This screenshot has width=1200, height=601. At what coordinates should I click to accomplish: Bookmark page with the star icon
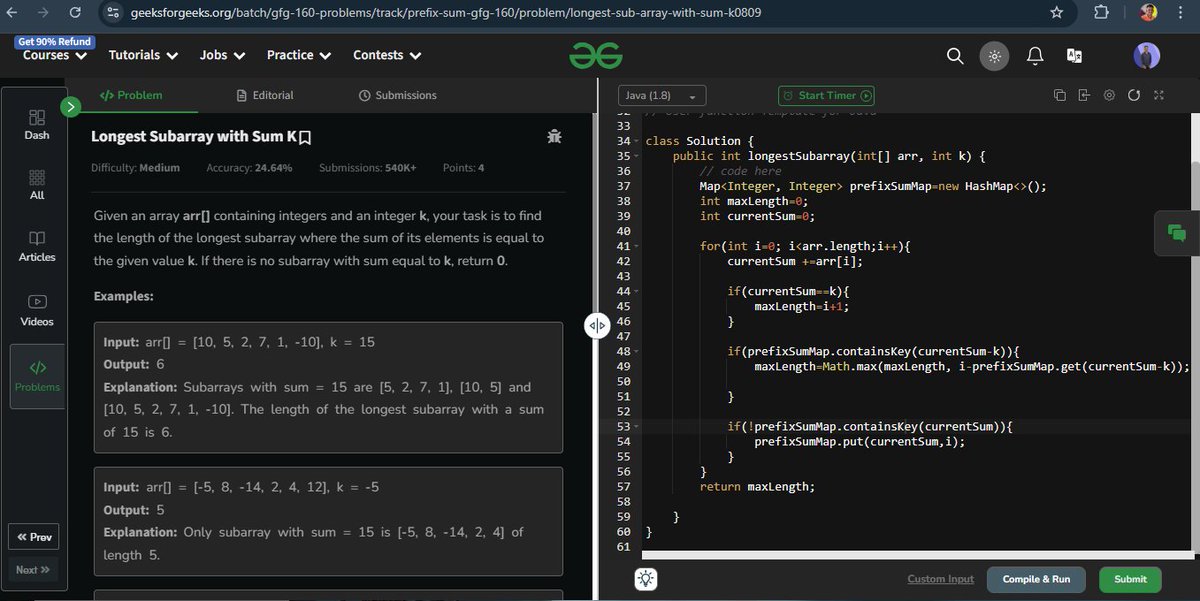click(x=1057, y=13)
